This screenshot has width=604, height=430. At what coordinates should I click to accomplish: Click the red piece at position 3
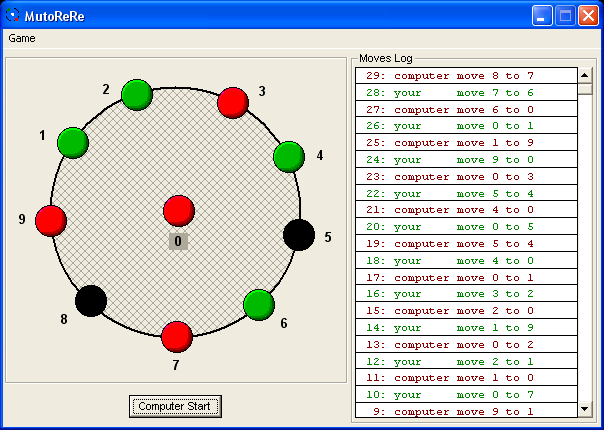tap(233, 102)
